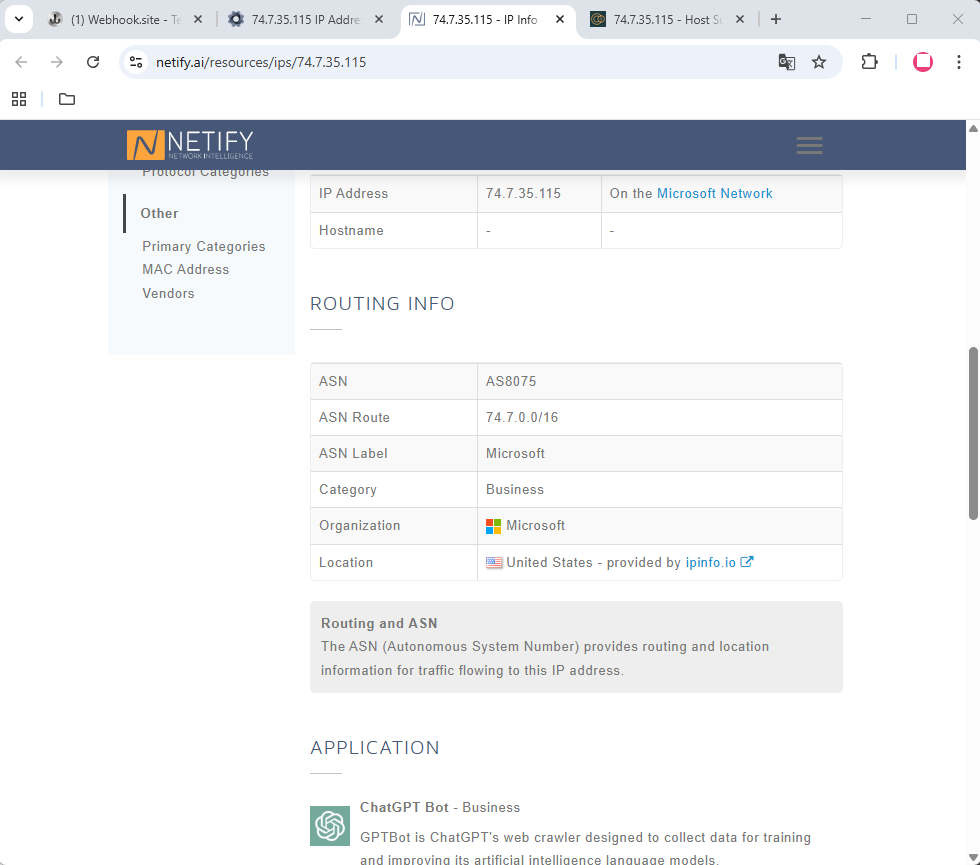The height and width of the screenshot is (865, 980).
Task: Open the Microsoft Network link
Action: (x=714, y=194)
